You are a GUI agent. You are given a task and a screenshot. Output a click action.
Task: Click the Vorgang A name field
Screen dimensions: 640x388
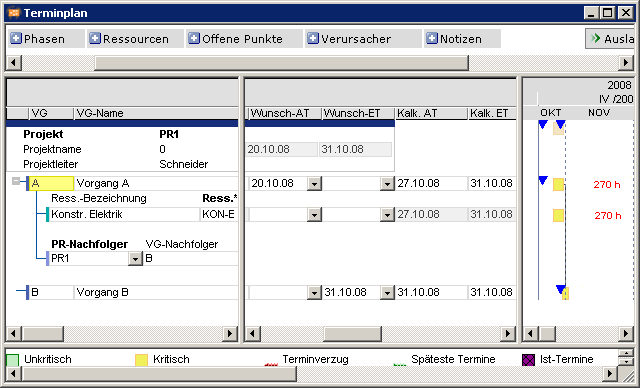click(156, 184)
